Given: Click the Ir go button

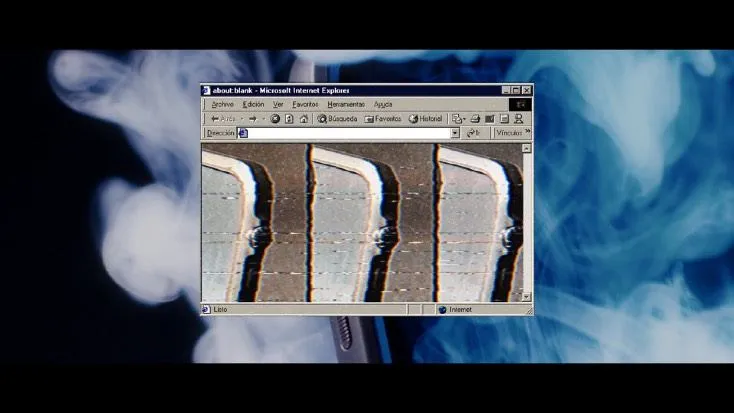Looking at the screenshot, I should (473, 133).
